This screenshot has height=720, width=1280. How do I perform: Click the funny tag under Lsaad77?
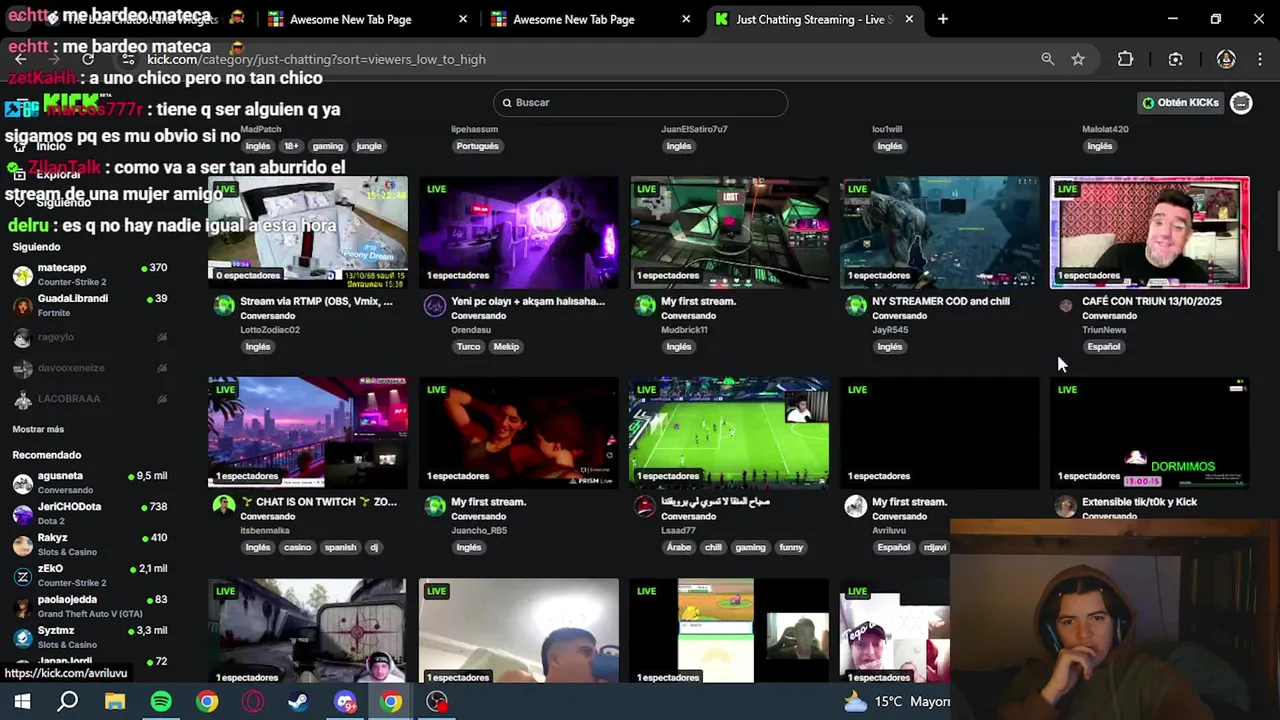(x=791, y=548)
